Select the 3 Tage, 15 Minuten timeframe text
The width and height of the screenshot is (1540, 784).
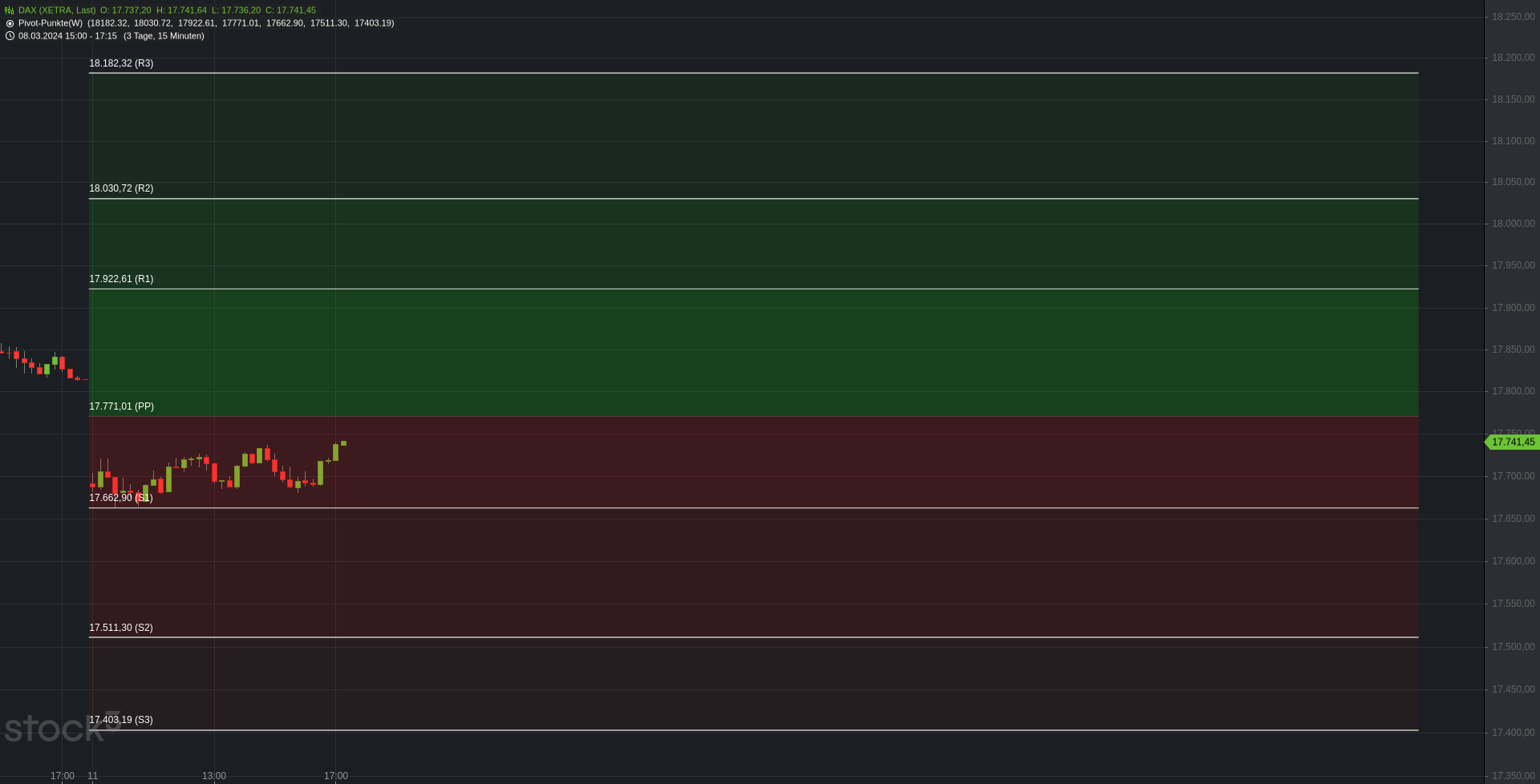[x=164, y=36]
